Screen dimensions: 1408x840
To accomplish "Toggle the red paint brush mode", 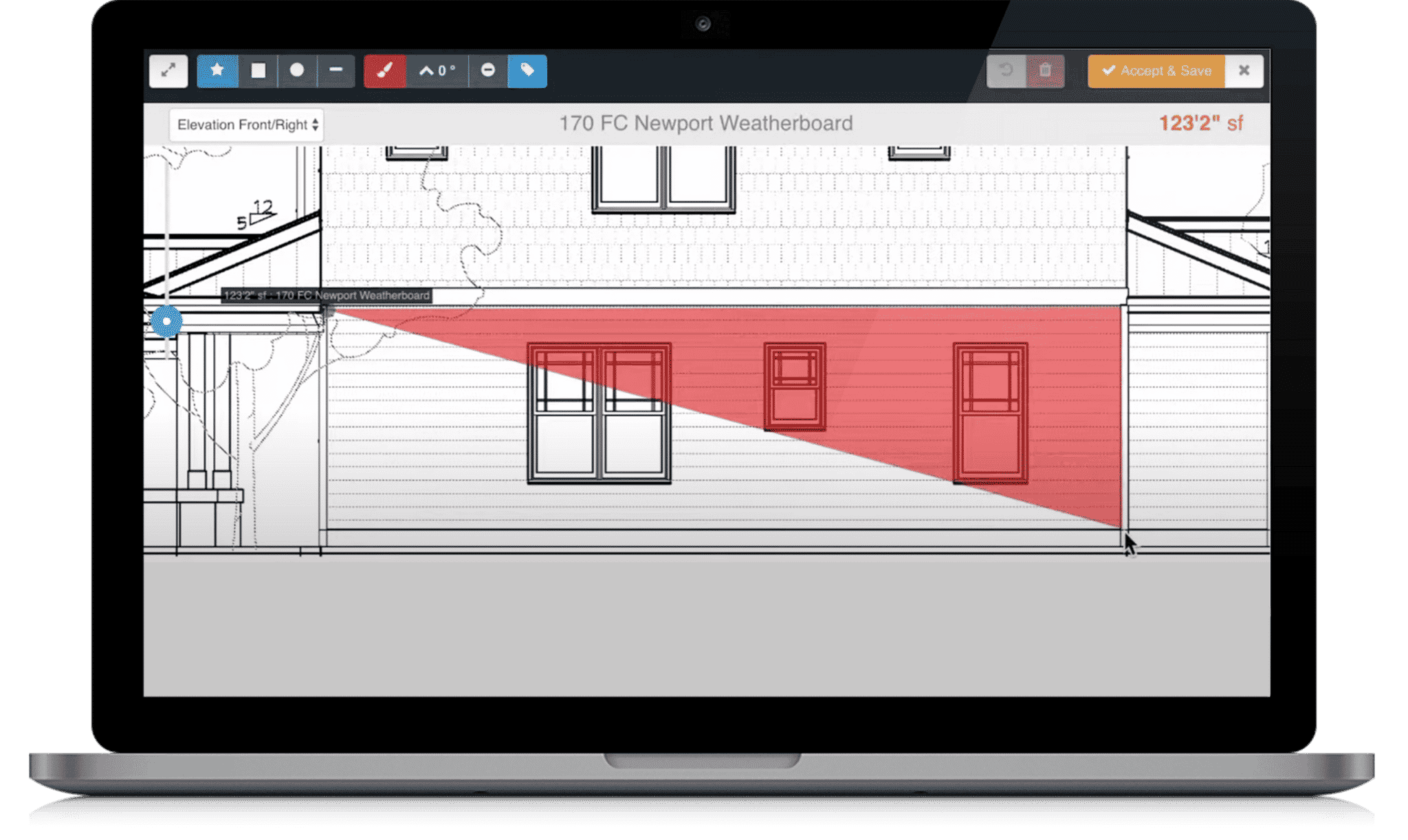I will point(386,71).
